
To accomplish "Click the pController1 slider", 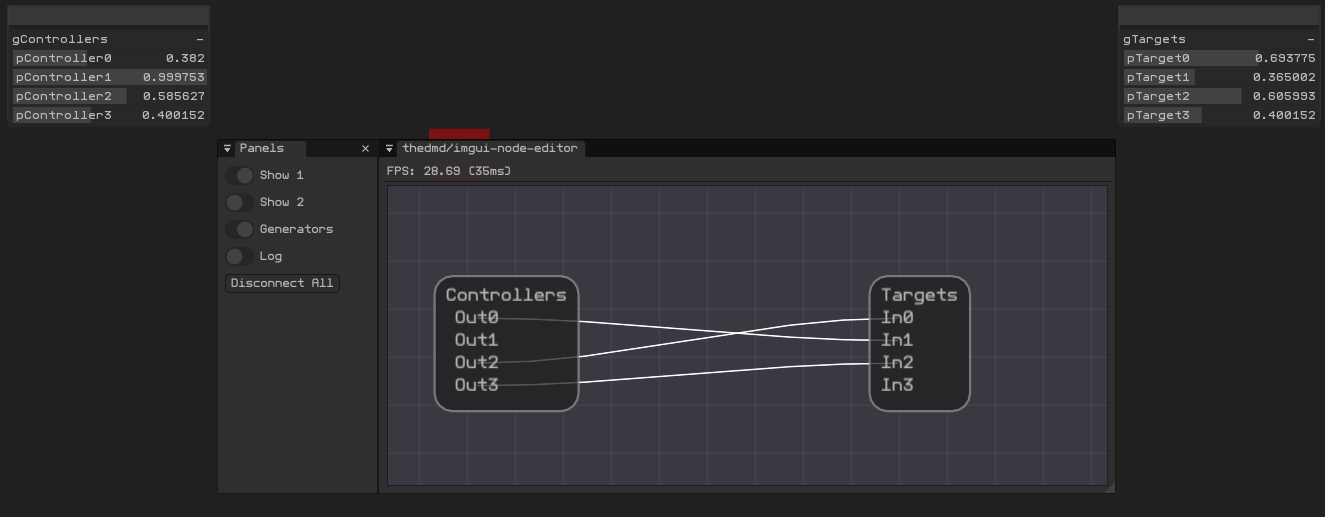I will [x=109, y=77].
